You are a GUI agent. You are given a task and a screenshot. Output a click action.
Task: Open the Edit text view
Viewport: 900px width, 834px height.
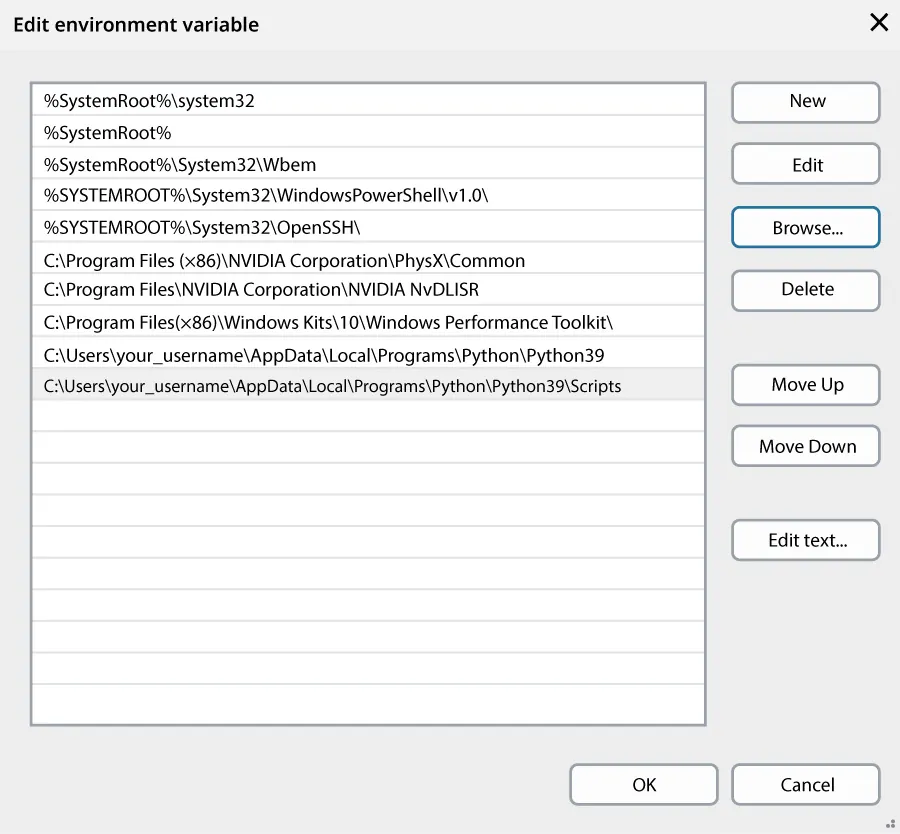pyautogui.click(x=805, y=540)
